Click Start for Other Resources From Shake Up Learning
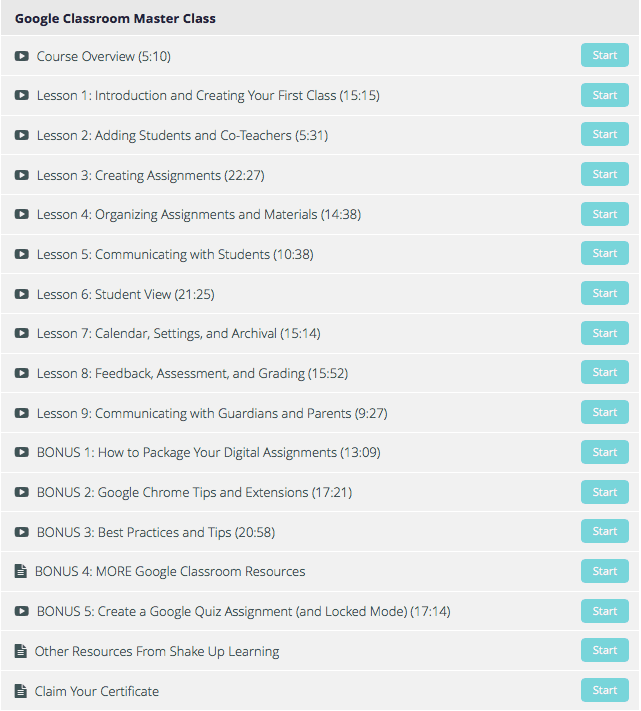Screen dimensions: 641x711 point(605,650)
